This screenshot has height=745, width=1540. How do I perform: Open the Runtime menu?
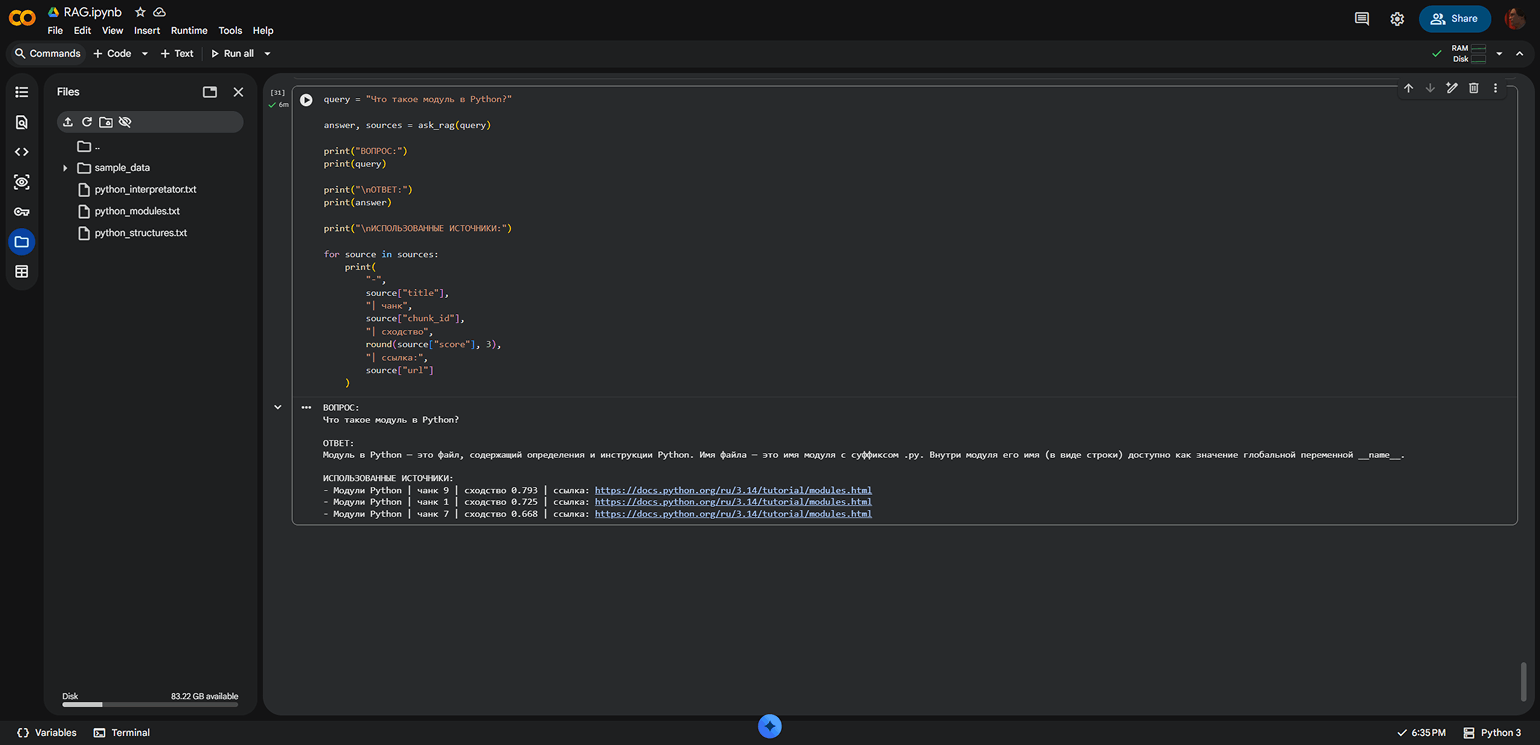pyautogui.click(x=189, y=31)
